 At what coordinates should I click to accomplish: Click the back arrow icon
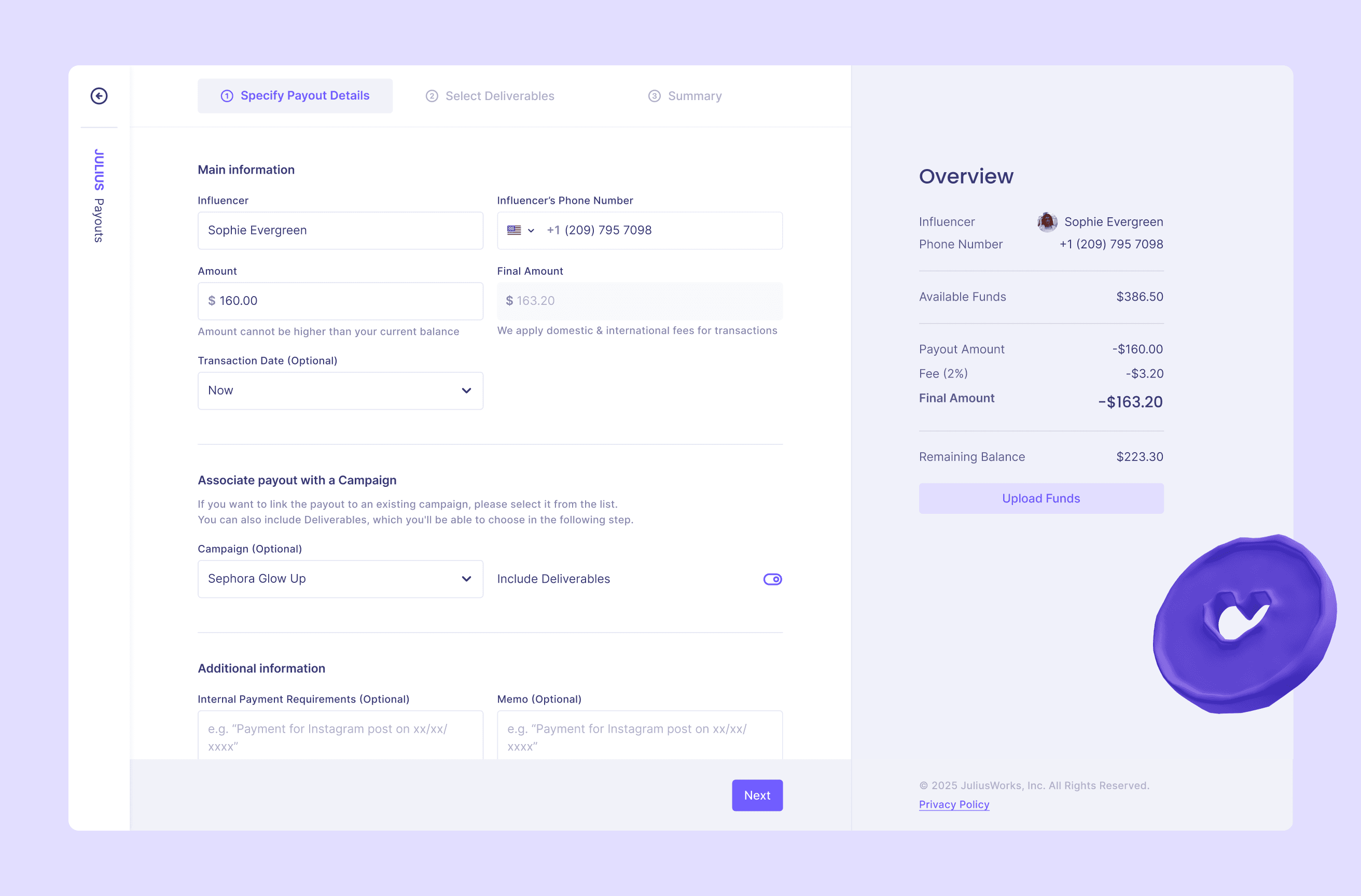(99, 95)
